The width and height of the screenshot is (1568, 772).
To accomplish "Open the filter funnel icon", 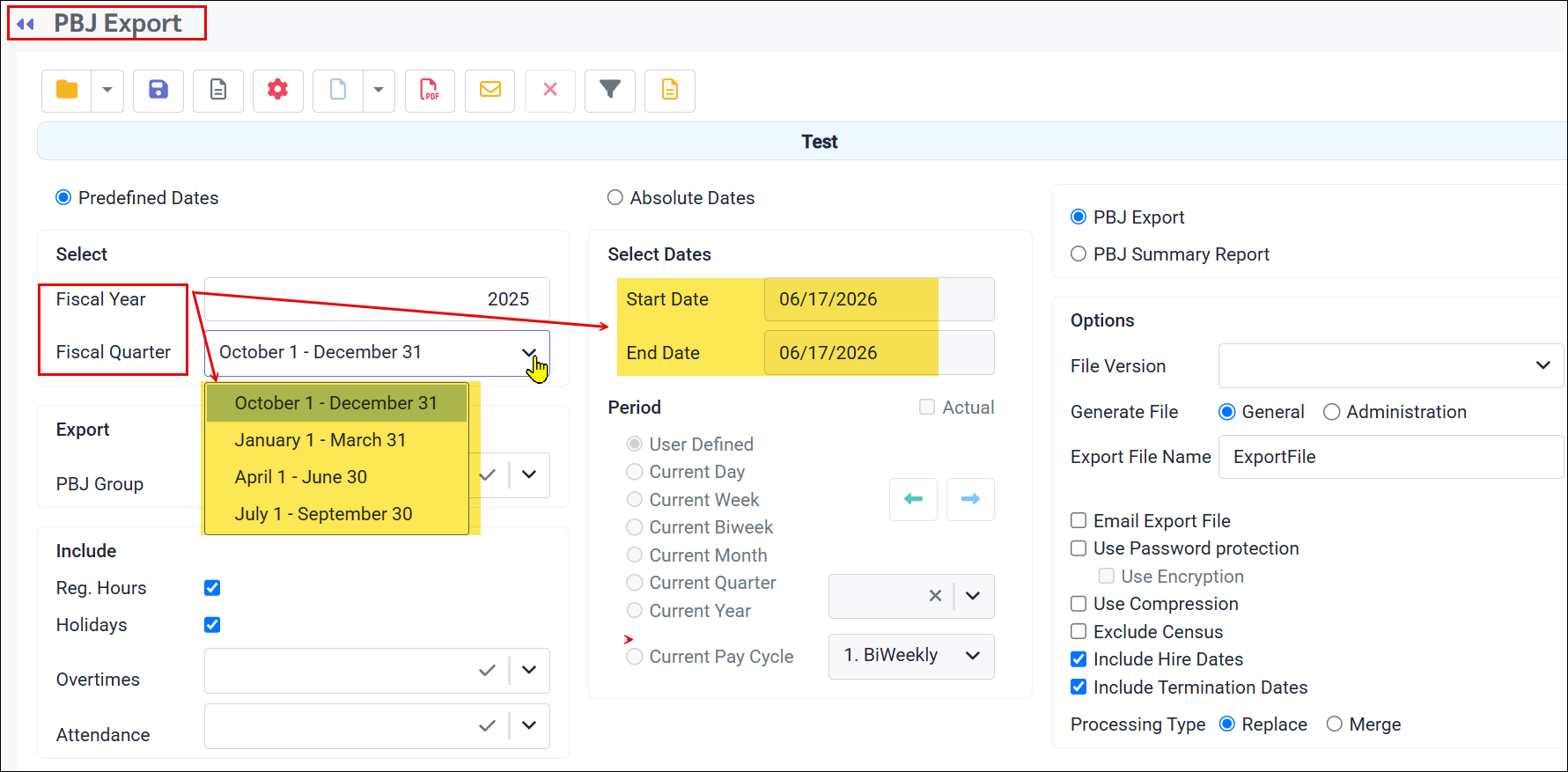I will coord(610,90).
